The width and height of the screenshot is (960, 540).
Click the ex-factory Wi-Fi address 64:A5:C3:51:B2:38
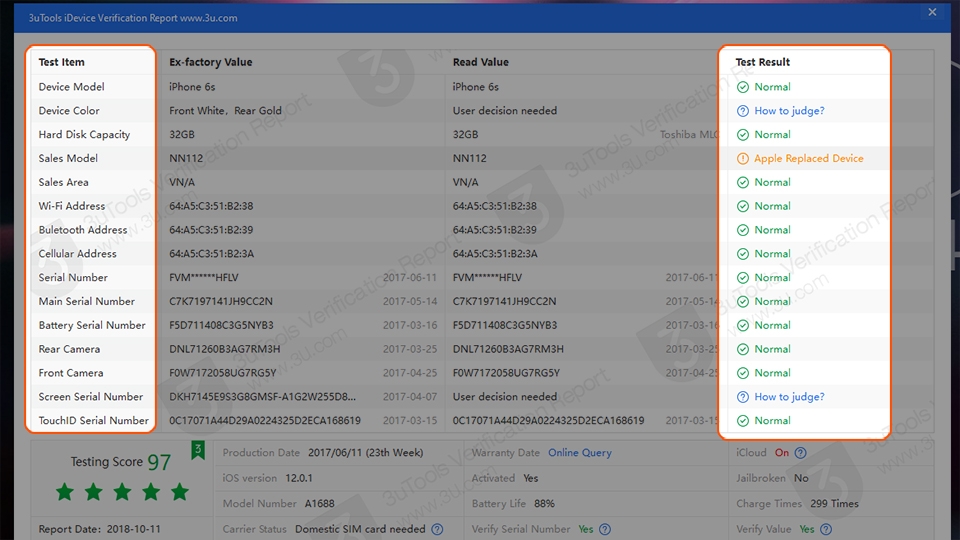pos(211,206)
